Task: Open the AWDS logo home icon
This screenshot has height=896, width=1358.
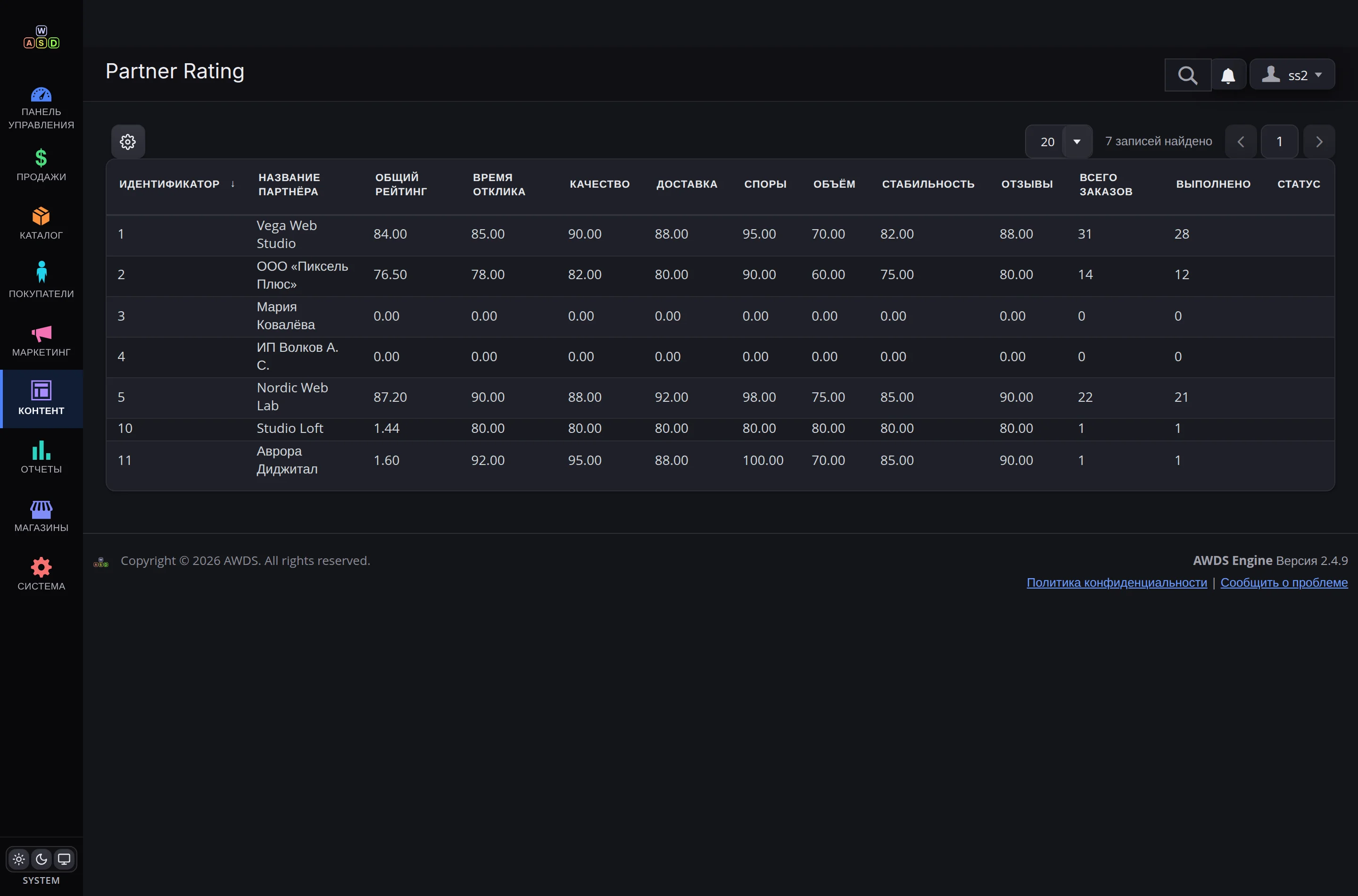Action: (x=41, y=37)
